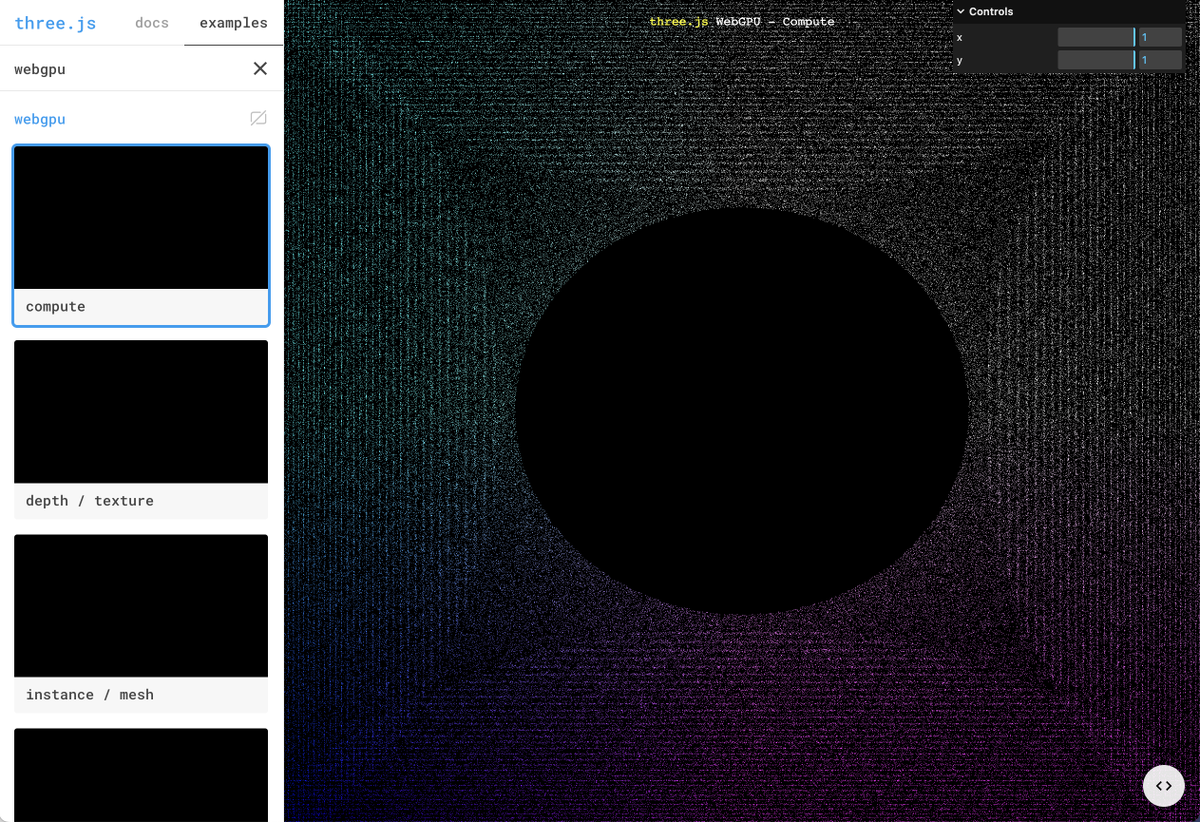Click the yellow three.js link in header
Screen dimensions: 1200x822
[x=679, y=22]
